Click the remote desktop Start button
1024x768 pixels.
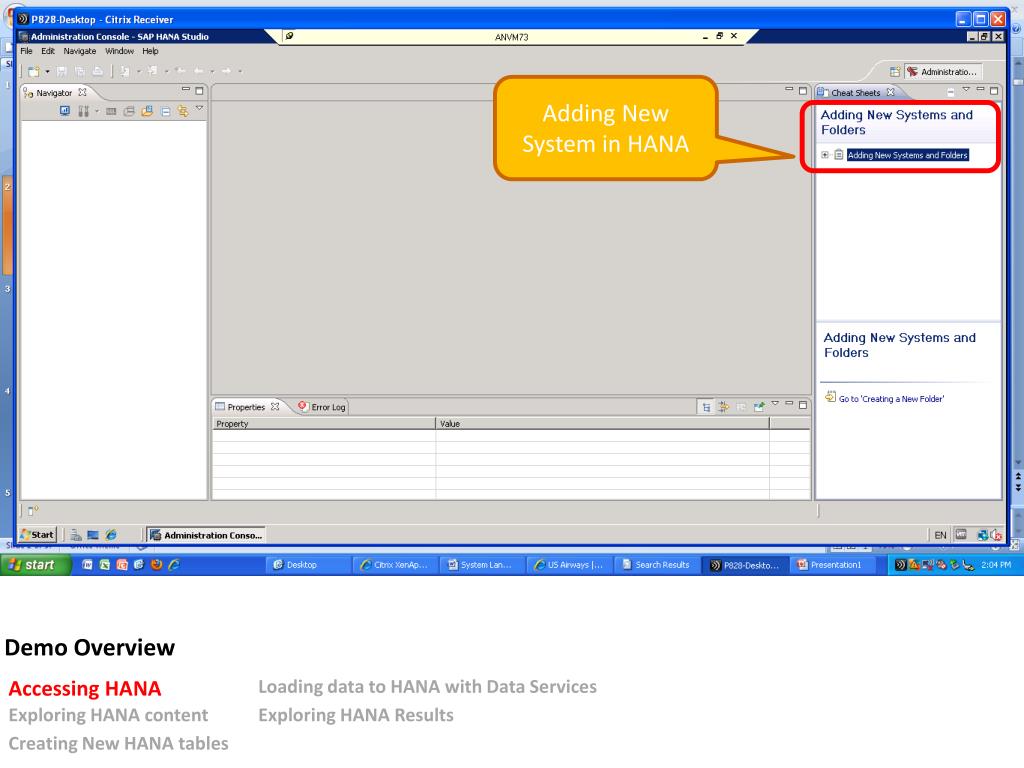(38, 535)
